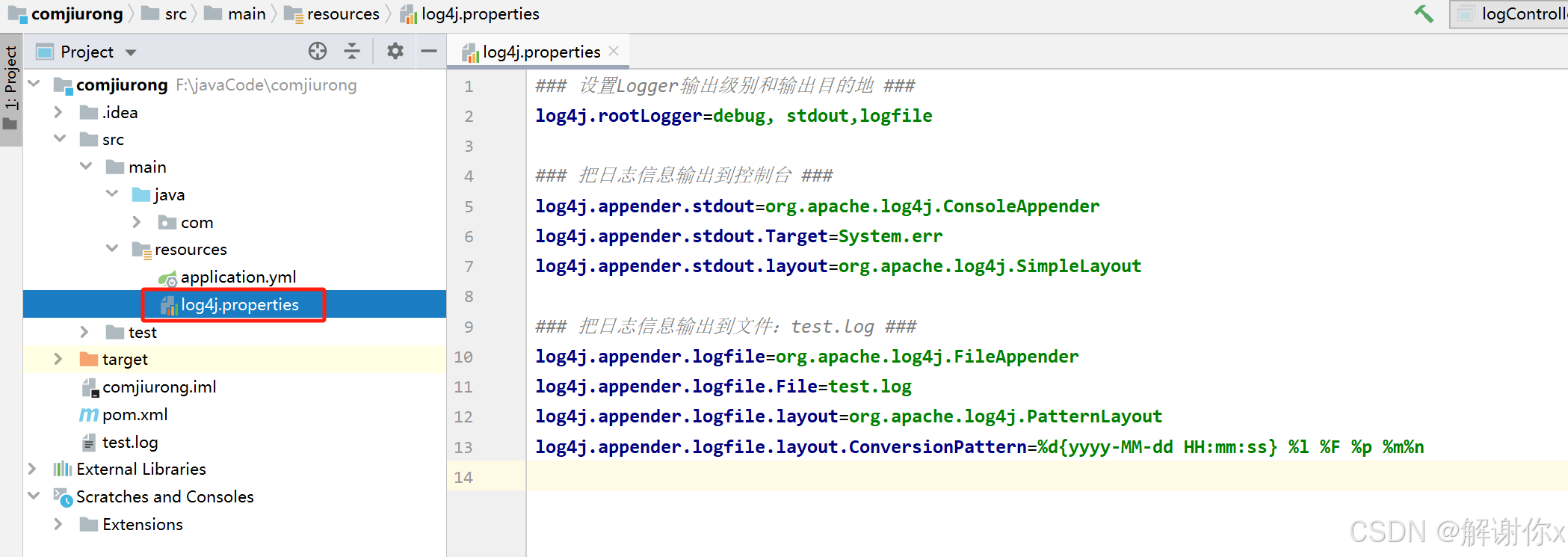The width and height of the screenshot is (1568, 557).
Task: Open the Project view mode dropdown
Action: 131,52
